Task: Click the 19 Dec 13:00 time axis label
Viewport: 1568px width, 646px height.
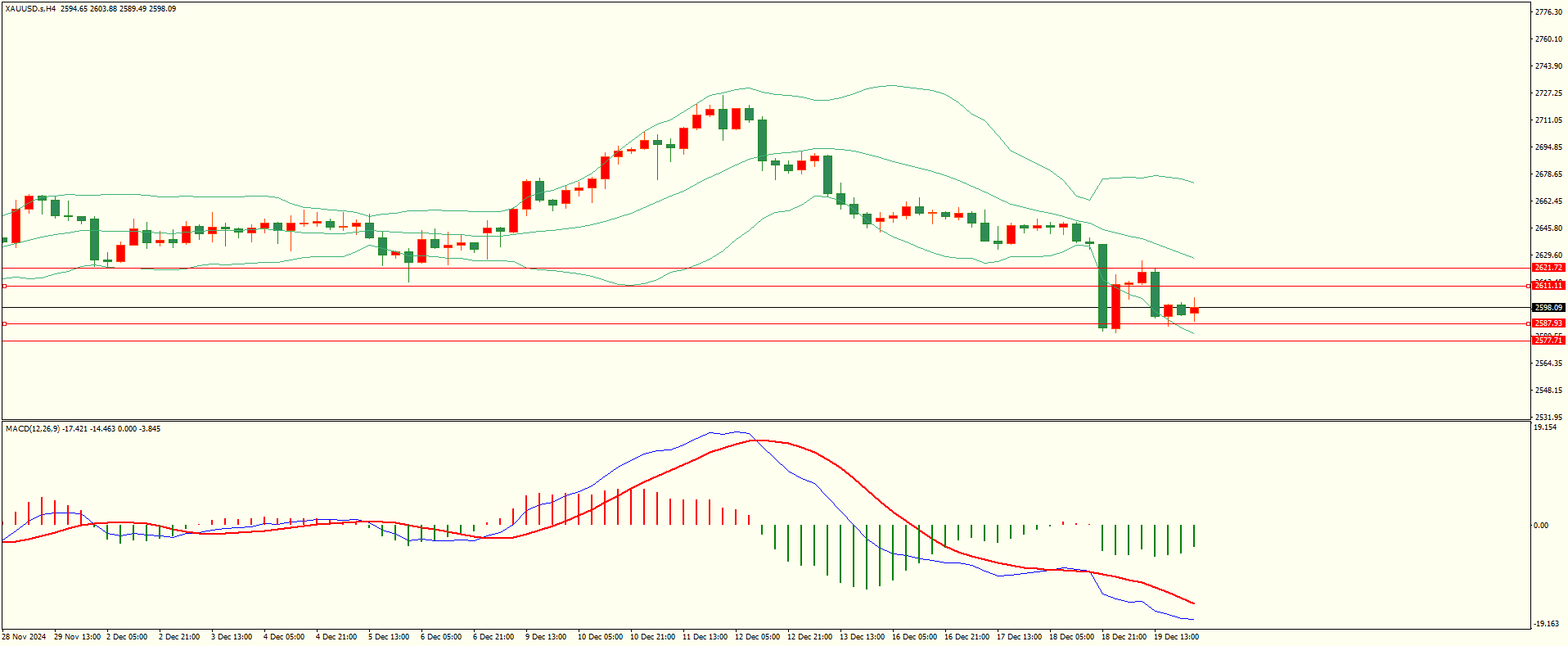Action: [1176, 637]
